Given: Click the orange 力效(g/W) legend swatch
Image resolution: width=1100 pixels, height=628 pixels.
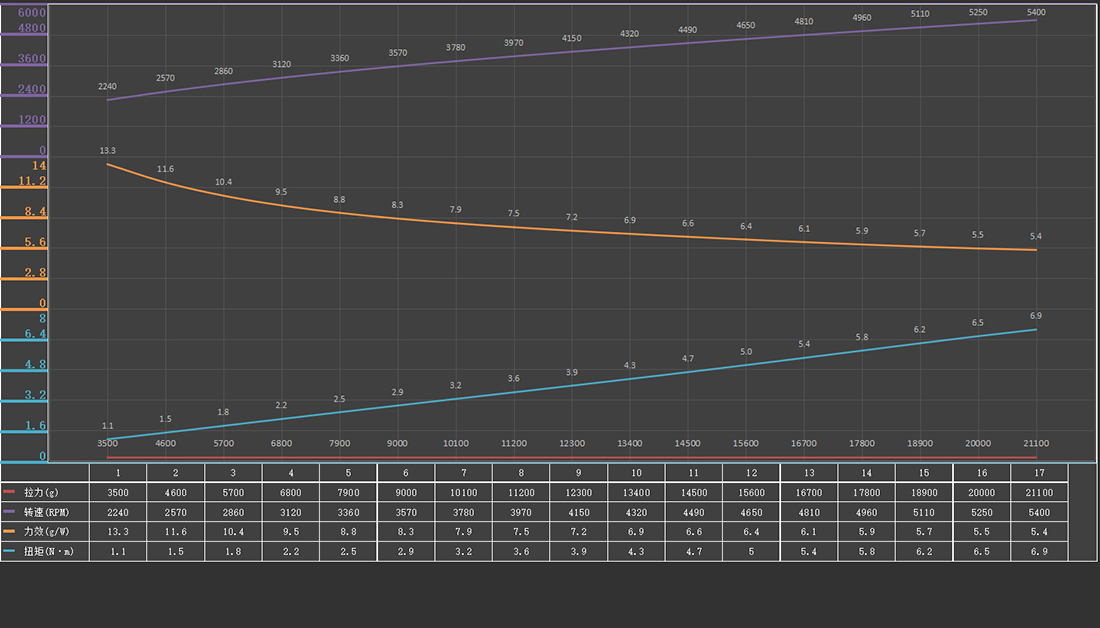Looking at the screenshot, I should point(9,531).
